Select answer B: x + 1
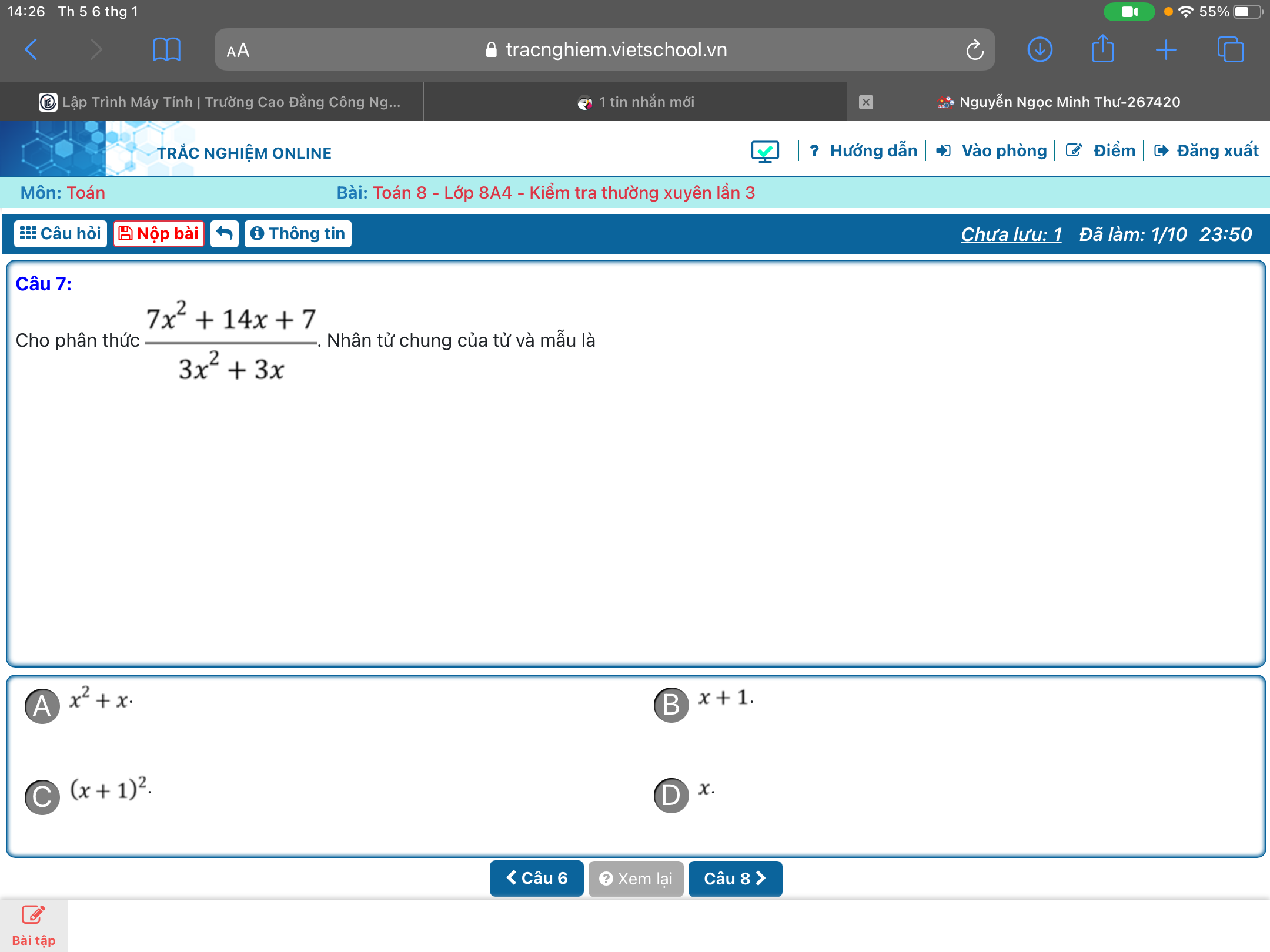 tap(671, 705)
